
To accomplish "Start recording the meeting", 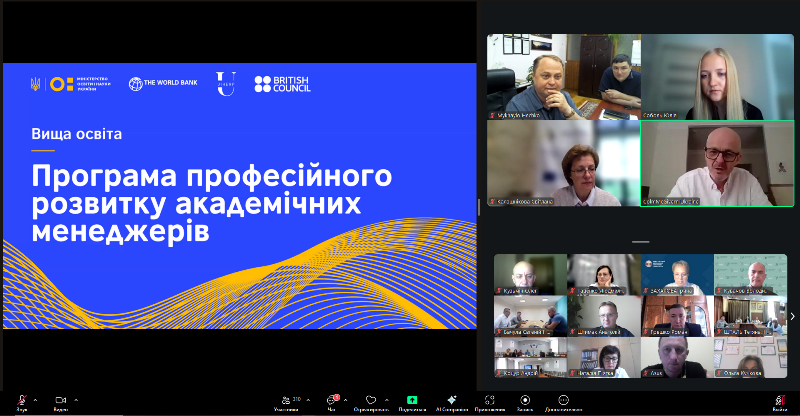I will point(524,401).
